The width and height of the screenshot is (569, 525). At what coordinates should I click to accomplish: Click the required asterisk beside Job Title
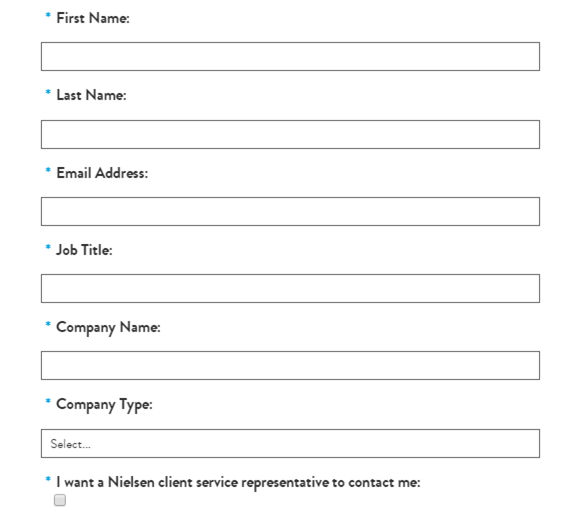point(48,247)
